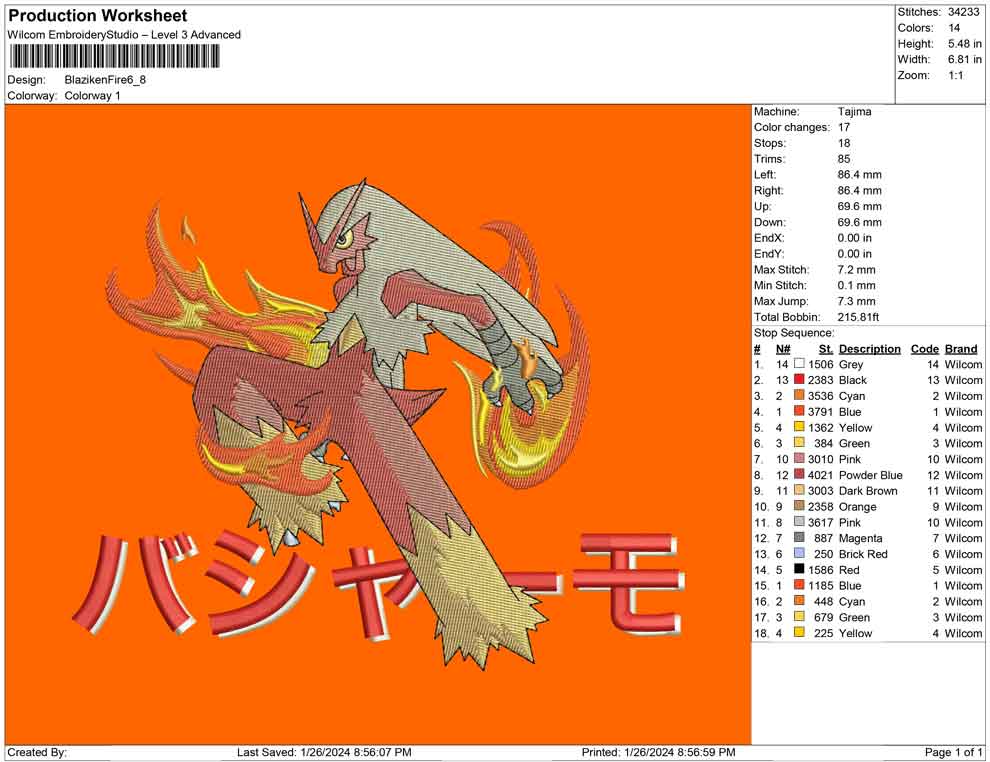Click the Trims value 85
The width and height of the screenshot is (990, 762).
[844, 158]
